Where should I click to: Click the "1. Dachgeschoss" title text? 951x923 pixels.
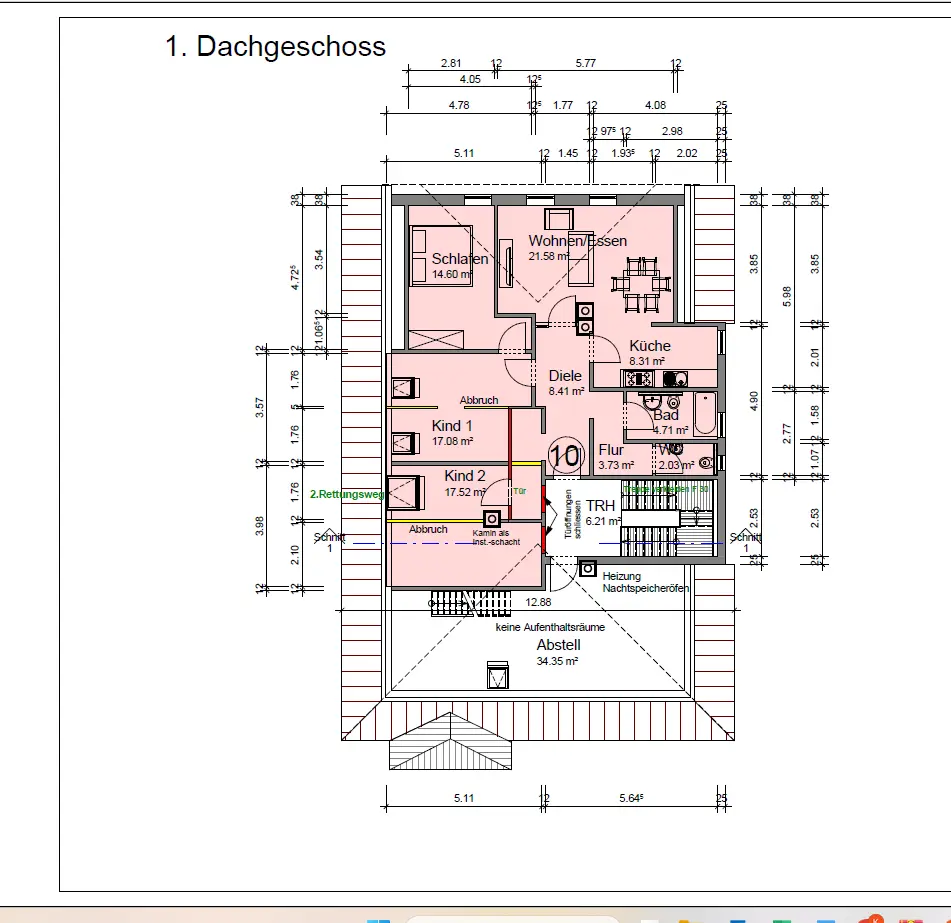[275, 46]
